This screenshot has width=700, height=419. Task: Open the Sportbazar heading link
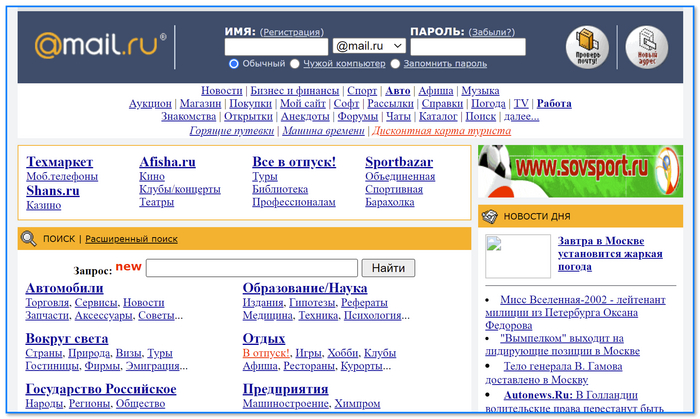(399, 162)
